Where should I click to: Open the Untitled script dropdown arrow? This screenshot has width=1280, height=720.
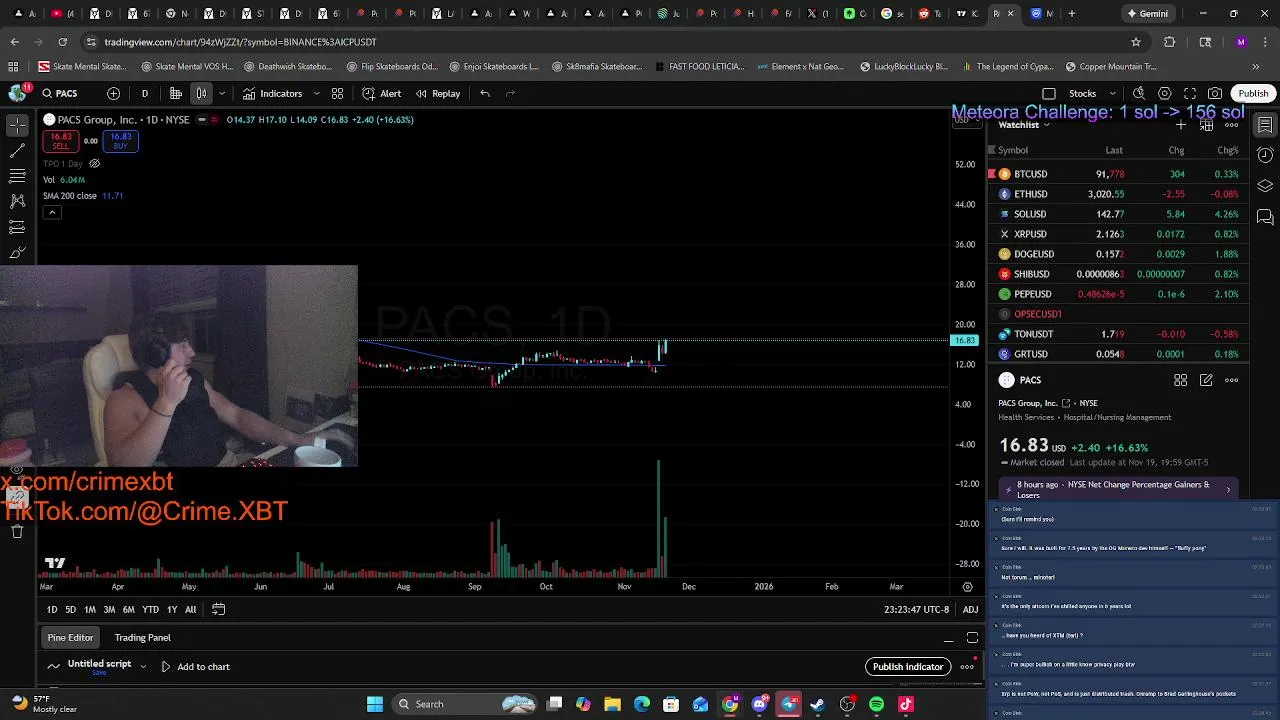[x=143, y=666]
